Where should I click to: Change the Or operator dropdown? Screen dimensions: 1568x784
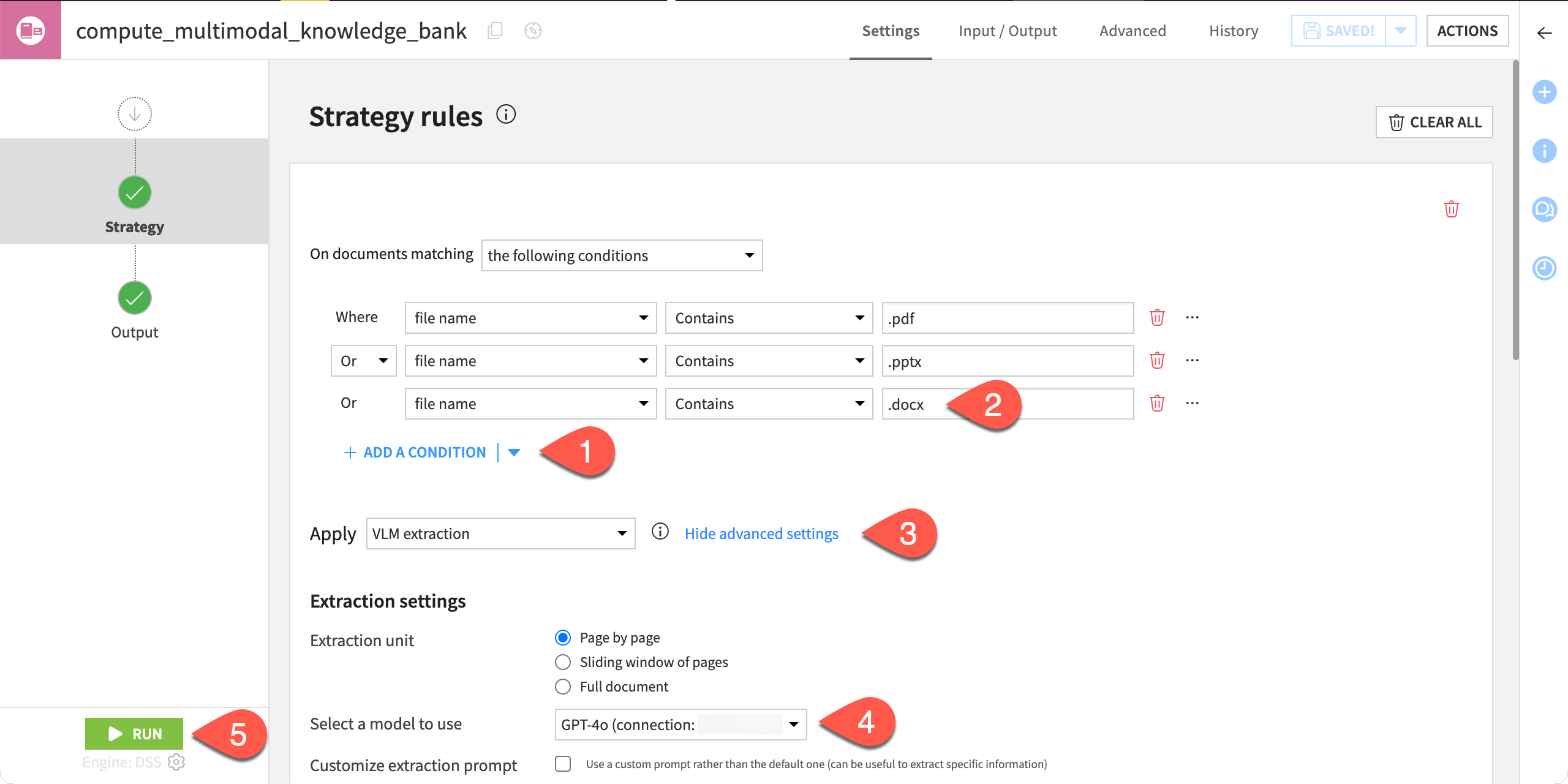coord(364,361)
